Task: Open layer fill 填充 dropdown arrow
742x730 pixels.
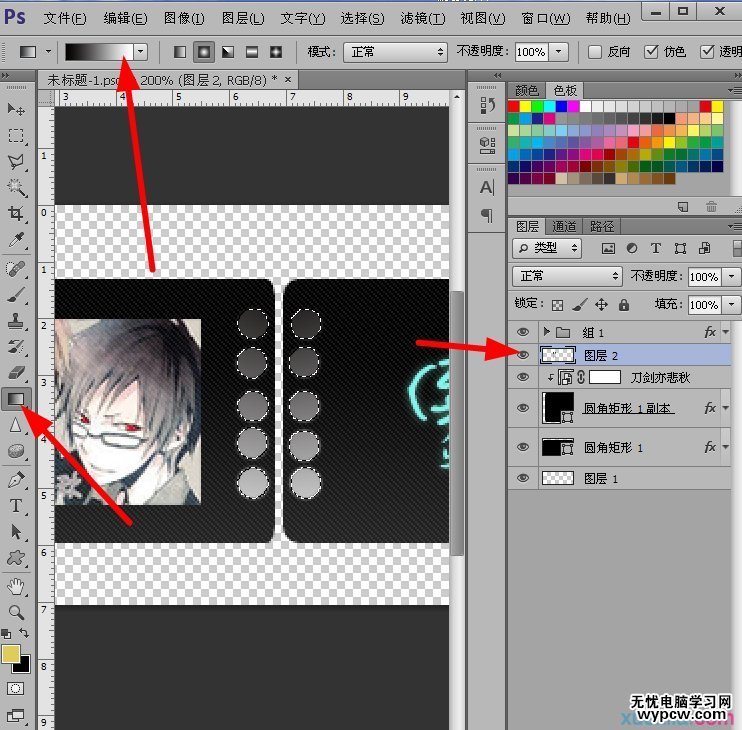Action: click(732, 305)
